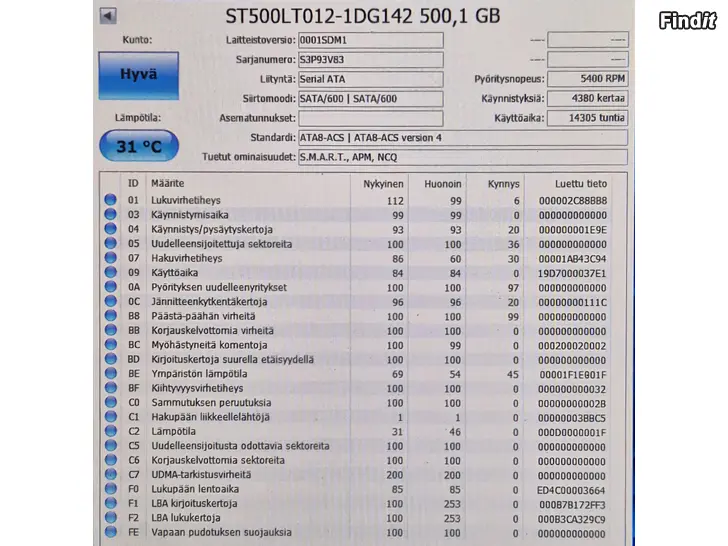The image size is (728, 546).
Task: Select the Ympäristön lämpötila attribute name
Action: click(x=199, y=373)
